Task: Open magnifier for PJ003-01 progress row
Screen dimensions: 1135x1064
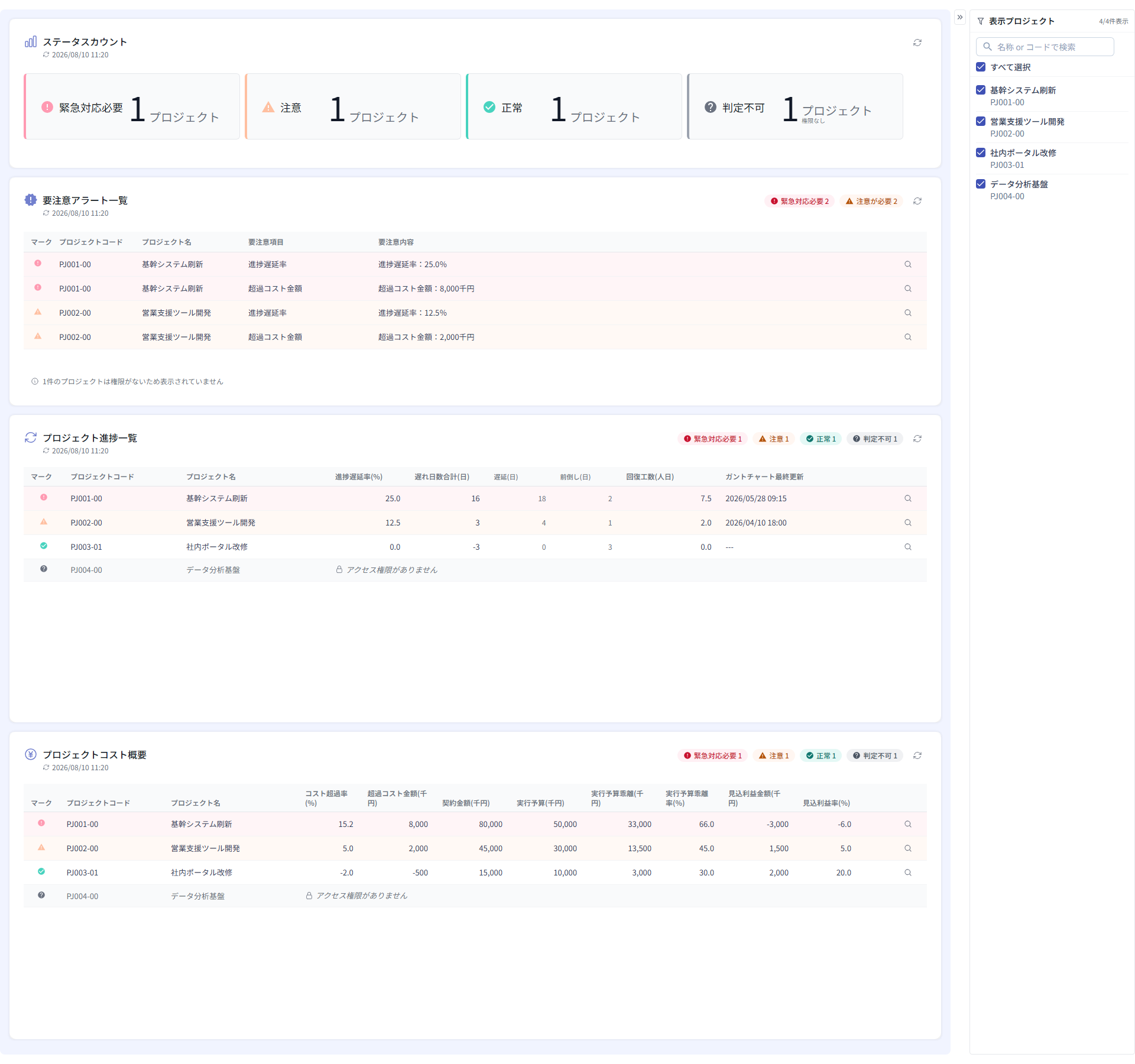Action: 907,547
